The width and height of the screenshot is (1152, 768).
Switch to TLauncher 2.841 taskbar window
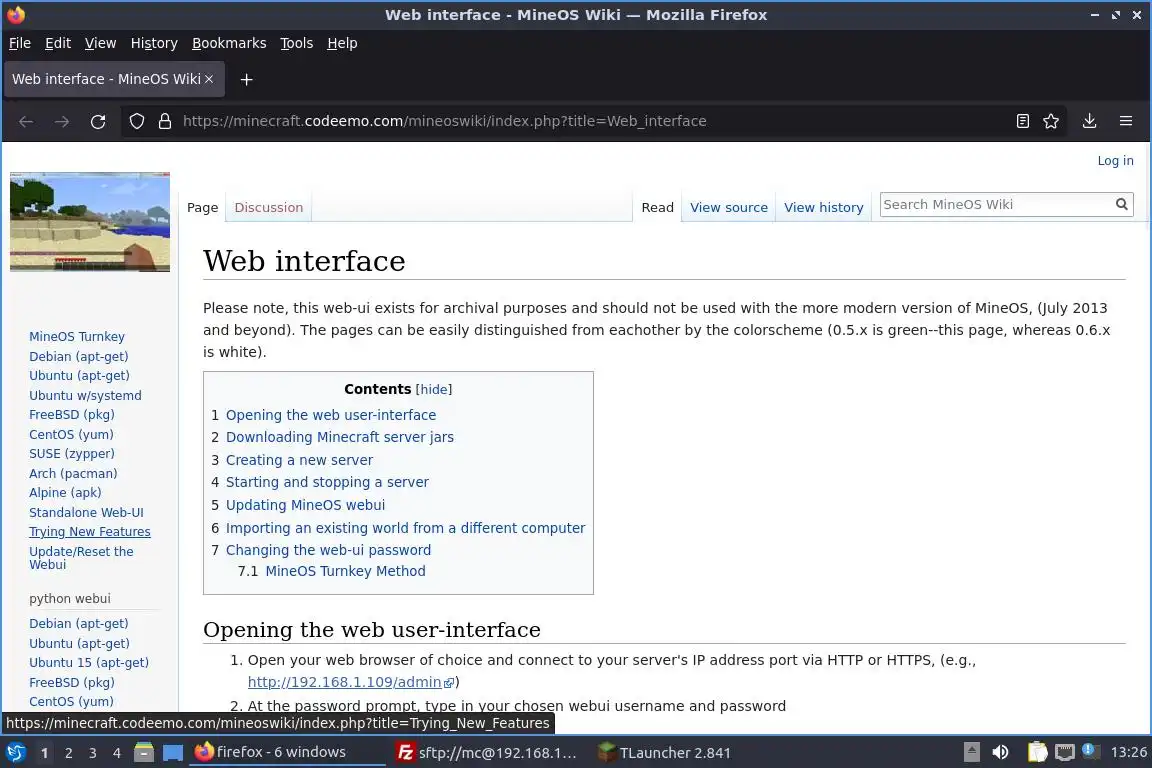(x=664, y=753)
